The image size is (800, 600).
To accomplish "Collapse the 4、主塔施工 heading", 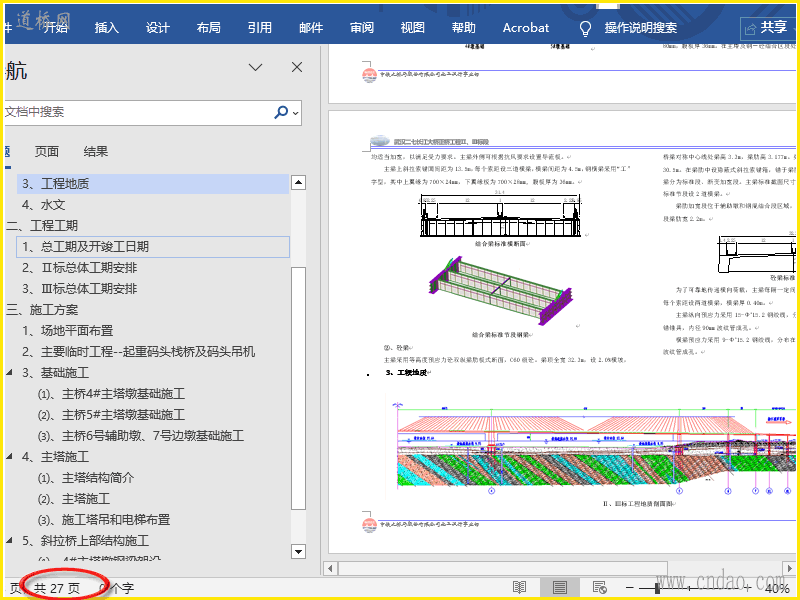I will (x=9, y=457).
